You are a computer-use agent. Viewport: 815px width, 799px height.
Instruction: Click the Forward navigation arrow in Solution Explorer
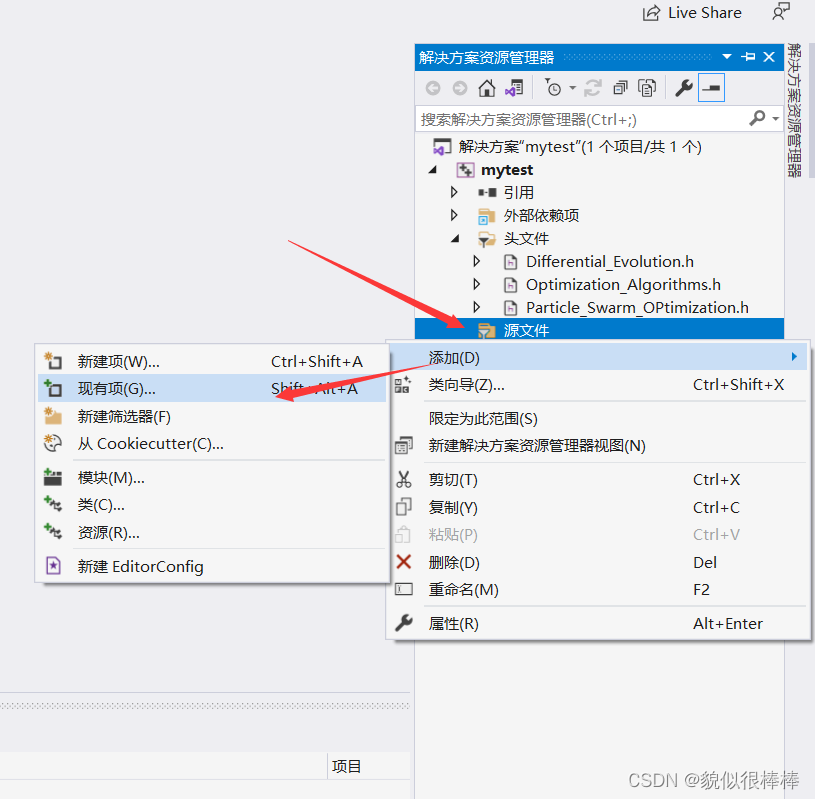459,88
